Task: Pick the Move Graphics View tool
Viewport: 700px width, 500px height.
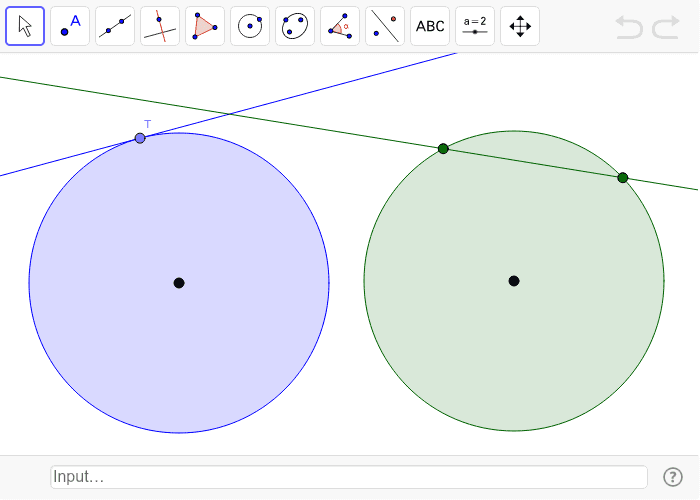Action: point(520,26)
